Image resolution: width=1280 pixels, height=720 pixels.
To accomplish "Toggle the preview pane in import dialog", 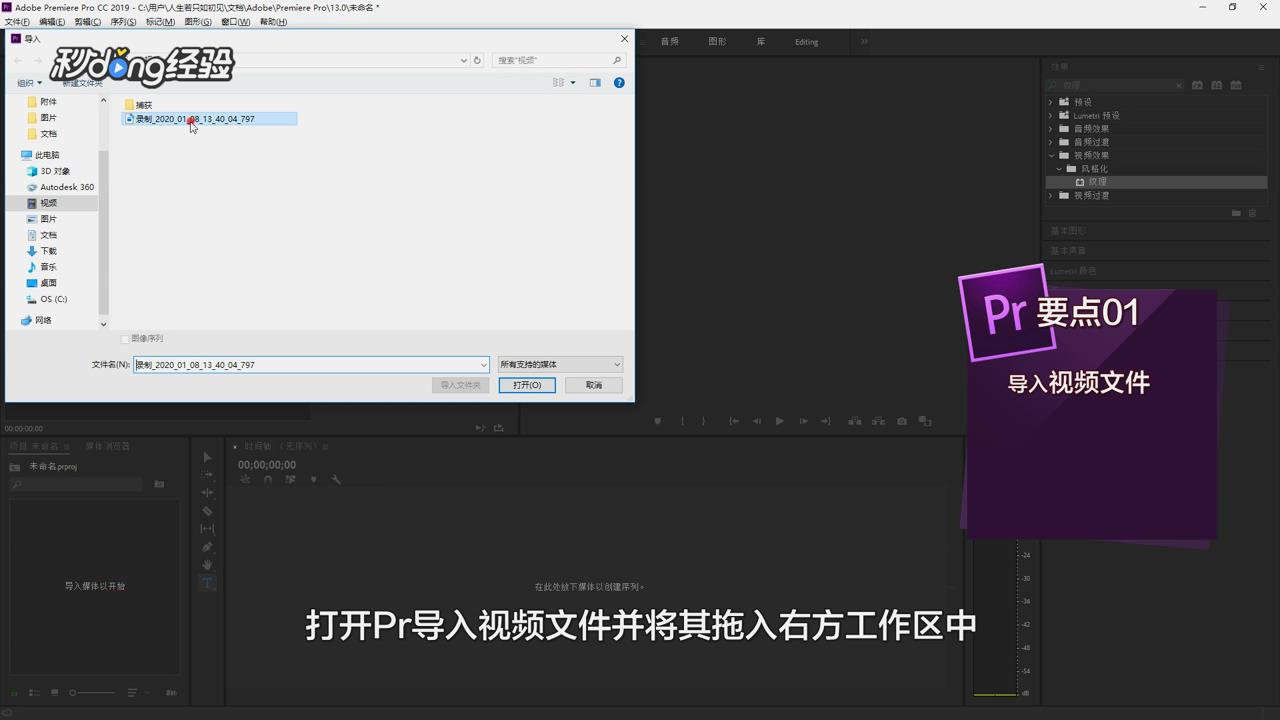I will pos(595,83).
